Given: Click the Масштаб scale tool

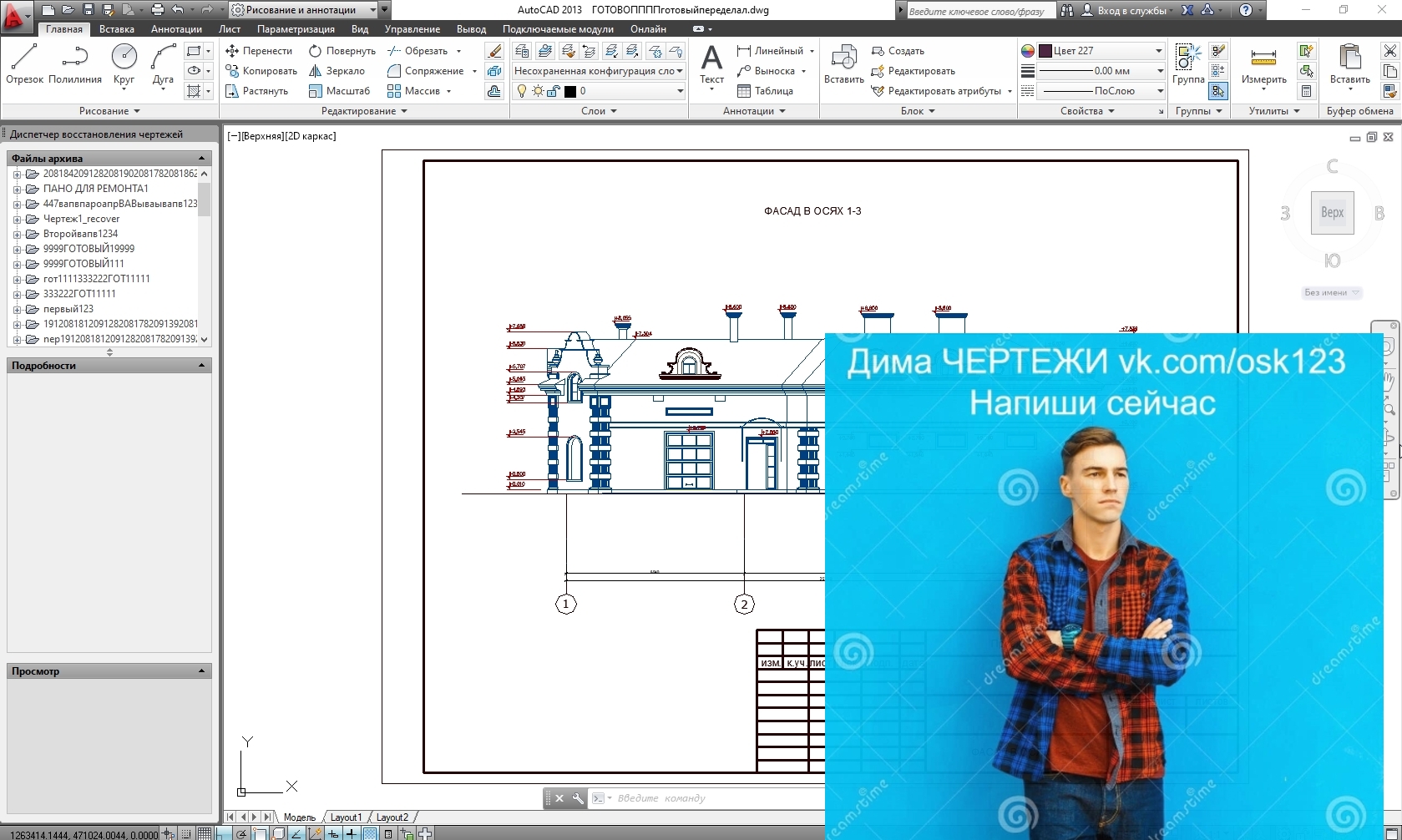Looking at the screenshot, I should [x=339, y=91].
